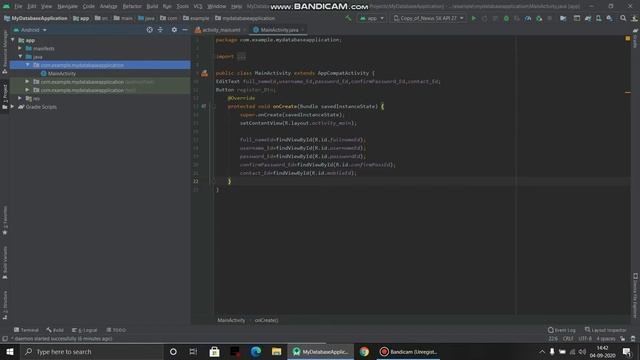Select MainActivity in the project tree

tap(58, 73)
